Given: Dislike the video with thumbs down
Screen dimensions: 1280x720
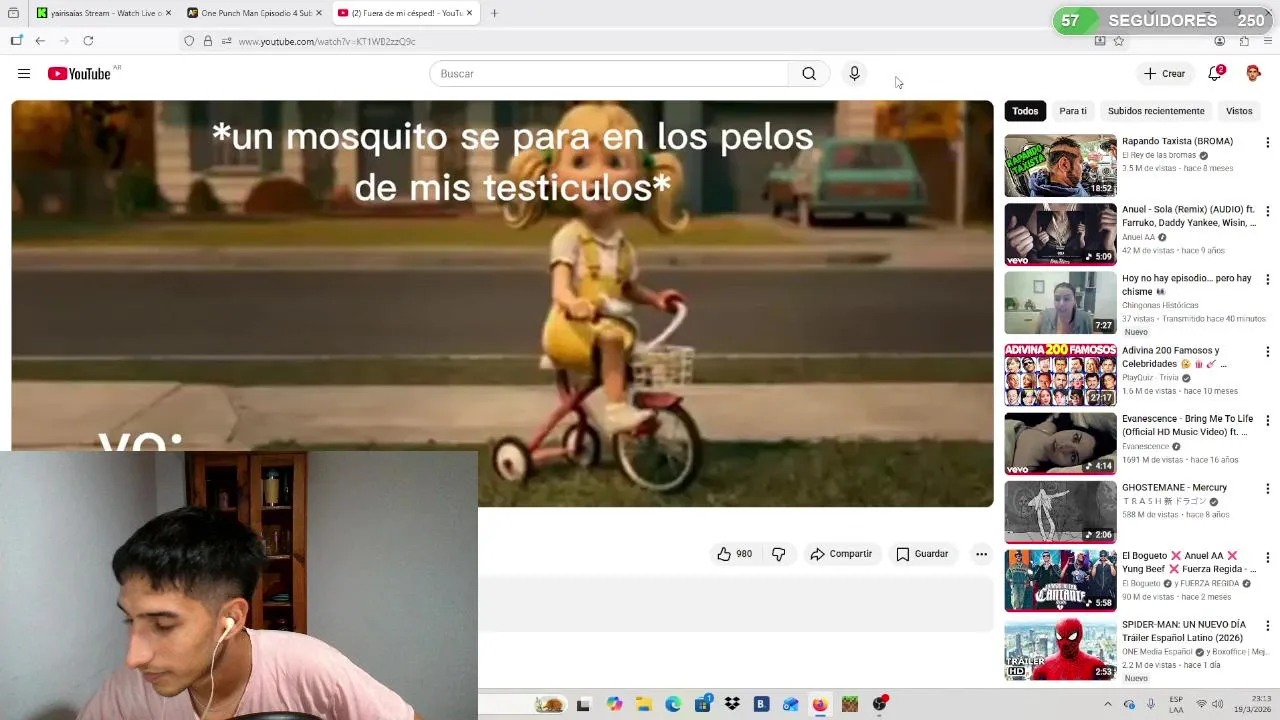Looking at the screenshot, I should (x=778, y=554).
